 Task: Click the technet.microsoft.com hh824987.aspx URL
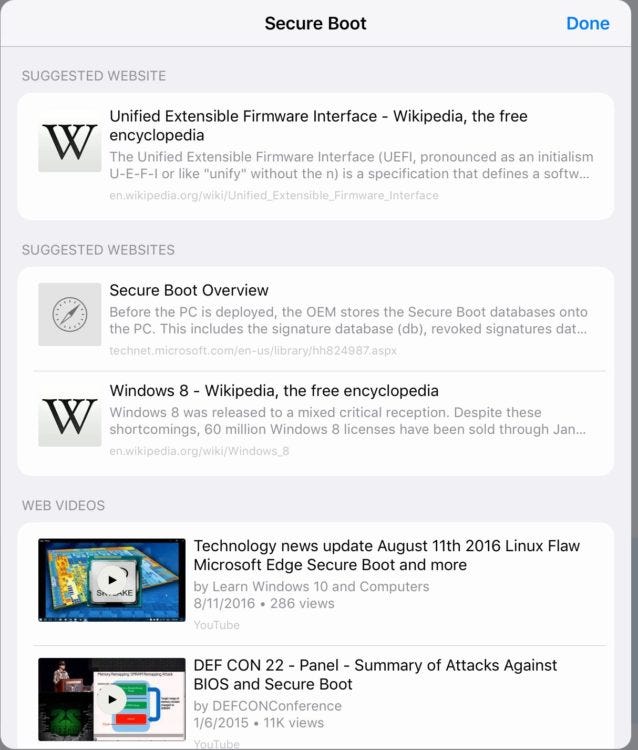coord(253,350)
